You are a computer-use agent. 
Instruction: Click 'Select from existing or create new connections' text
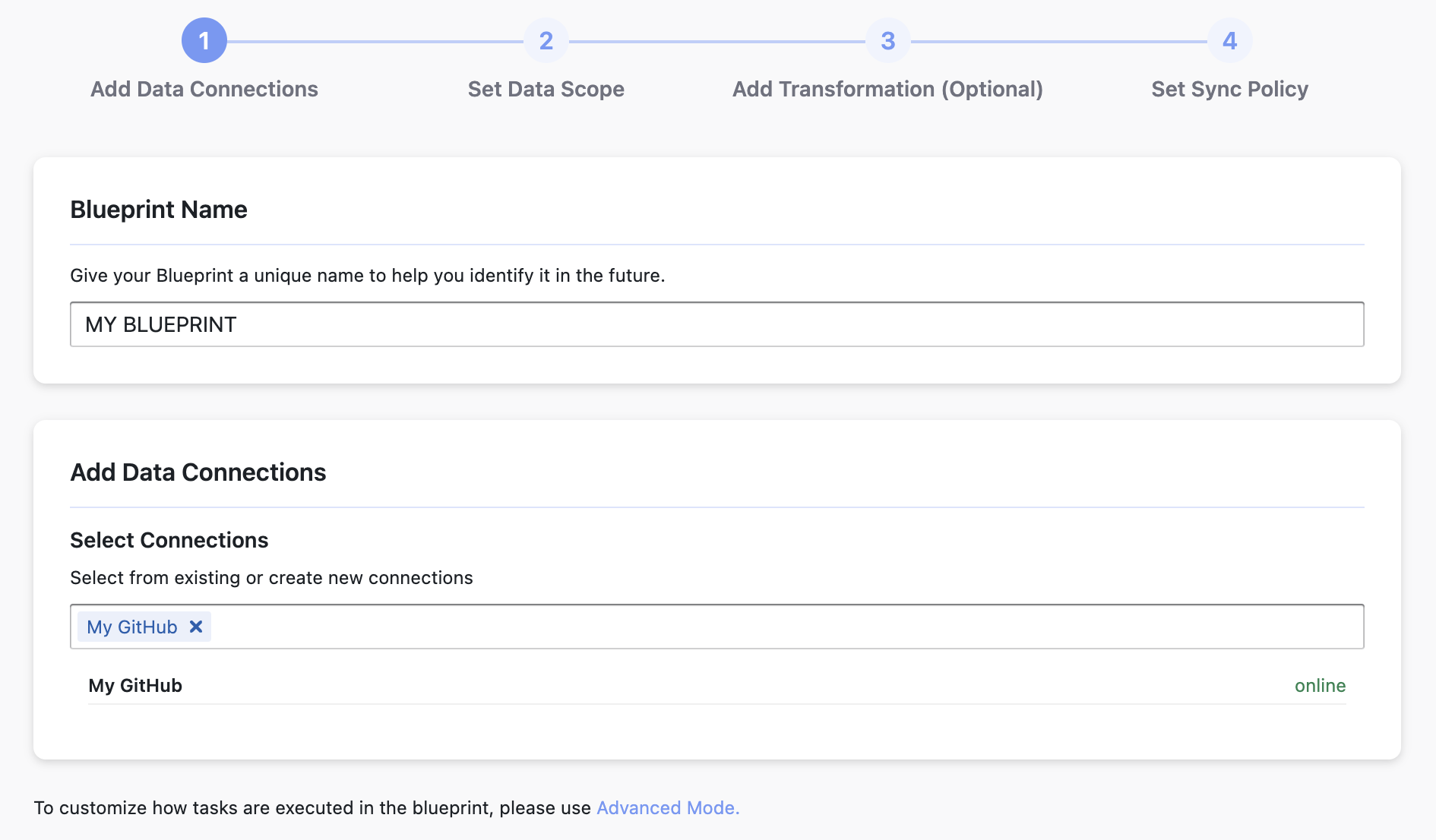coord(271,578)
